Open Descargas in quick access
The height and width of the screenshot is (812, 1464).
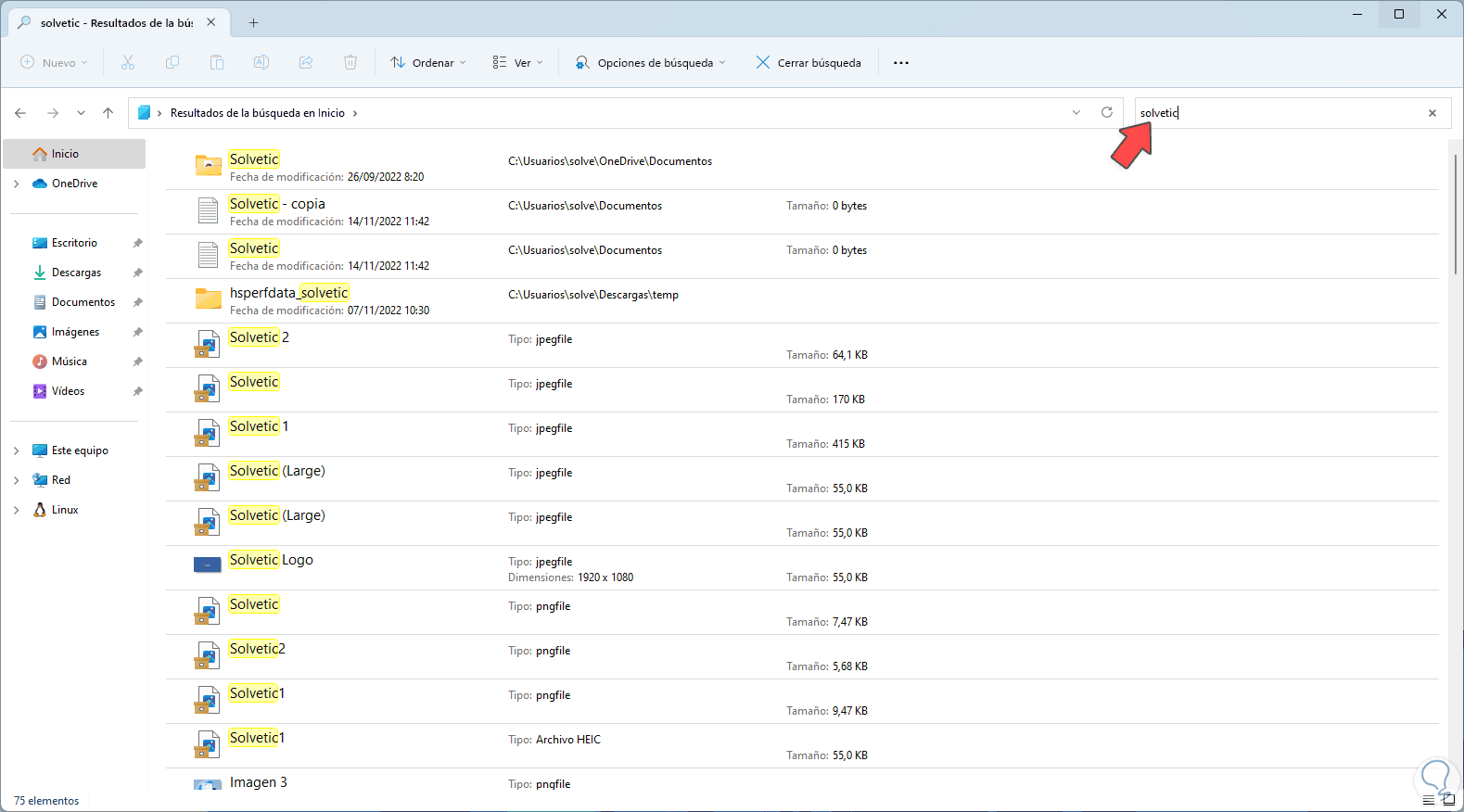pos(74,273)
